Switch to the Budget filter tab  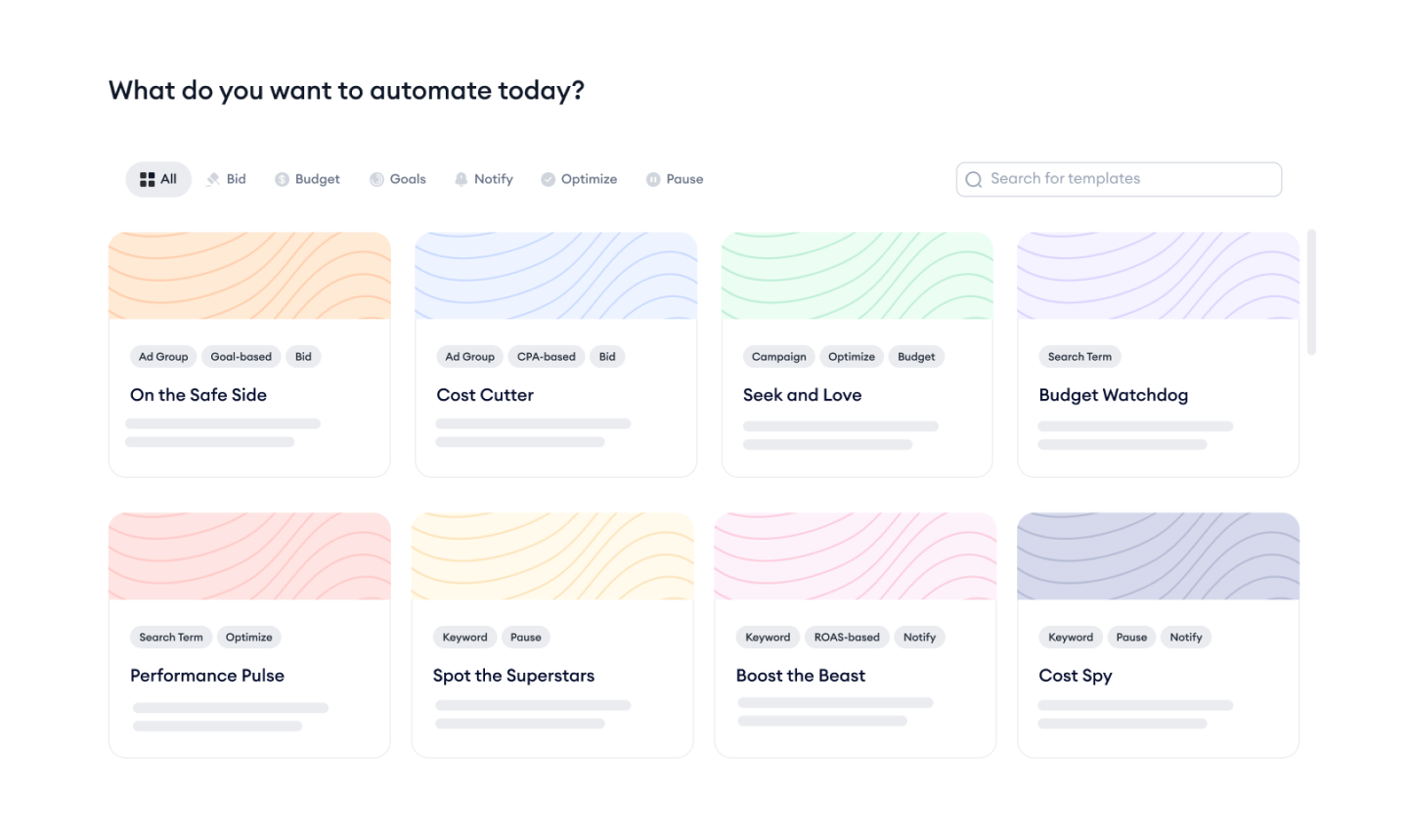pyautogui.click(x=307, y=179)
